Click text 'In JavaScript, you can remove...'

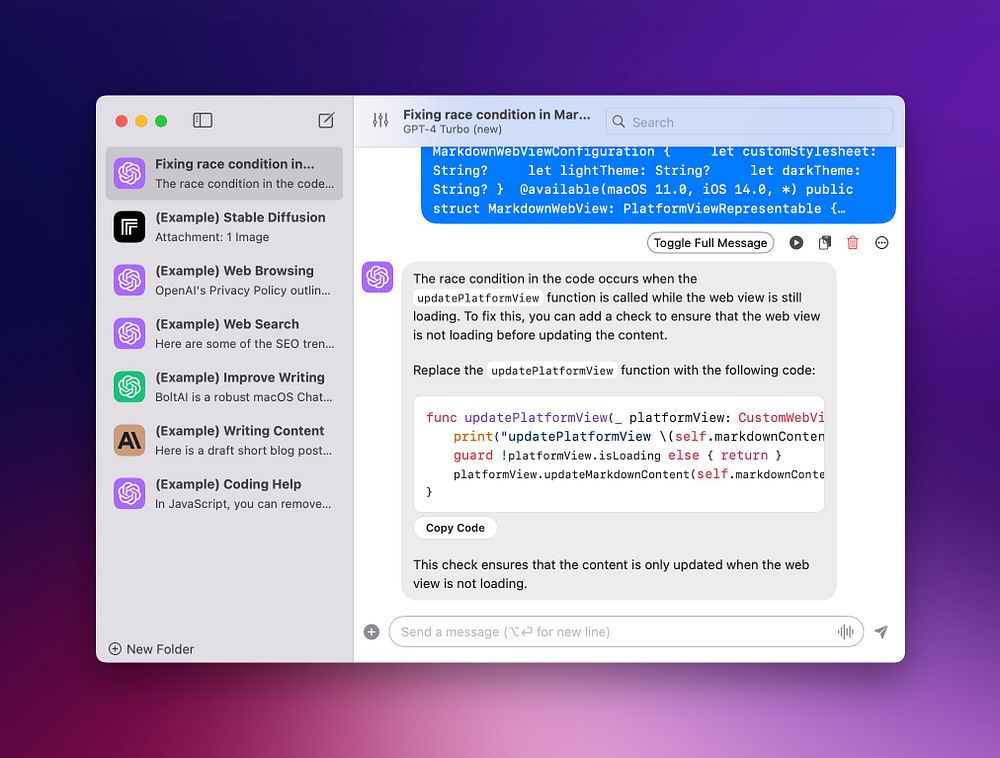pyautogui.click(x=243, y=504)
